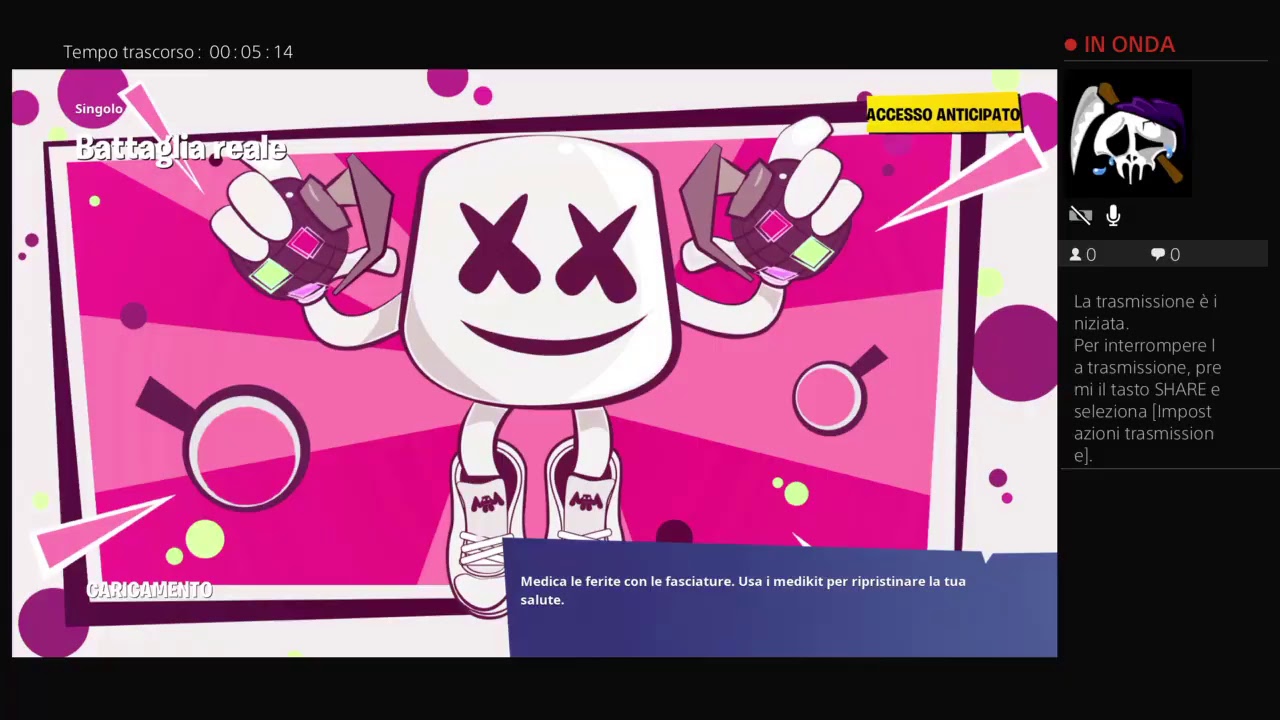Click the yellow "ACCESSO ANTICIPATO" badge
This screenshot has height=720, width=1280.
click(943, 115)
